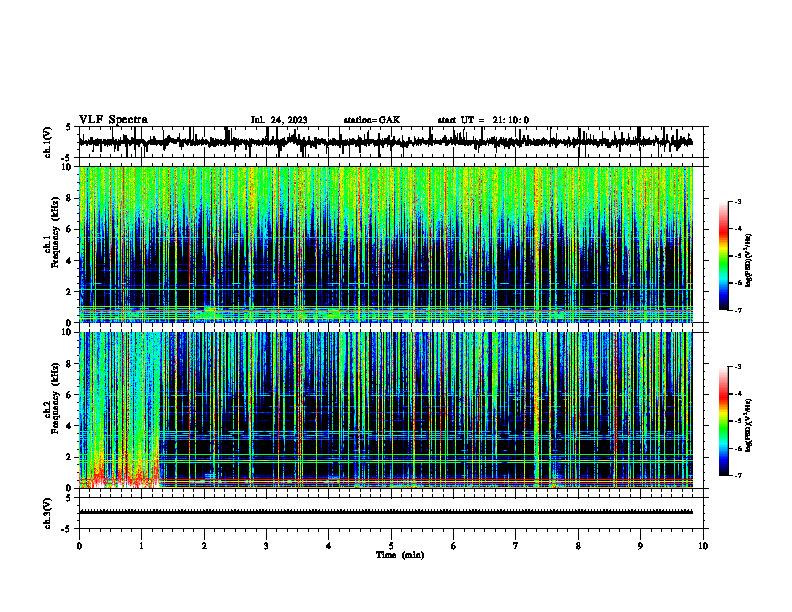The image size is (792, 612).
Task: Click the VLF Spectra title text
Action: point(113,120)
